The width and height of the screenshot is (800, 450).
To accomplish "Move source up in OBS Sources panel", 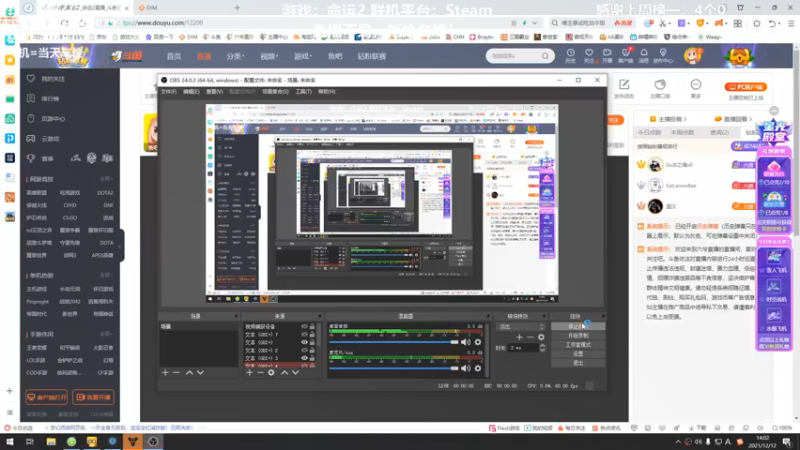I will (284, 373).
